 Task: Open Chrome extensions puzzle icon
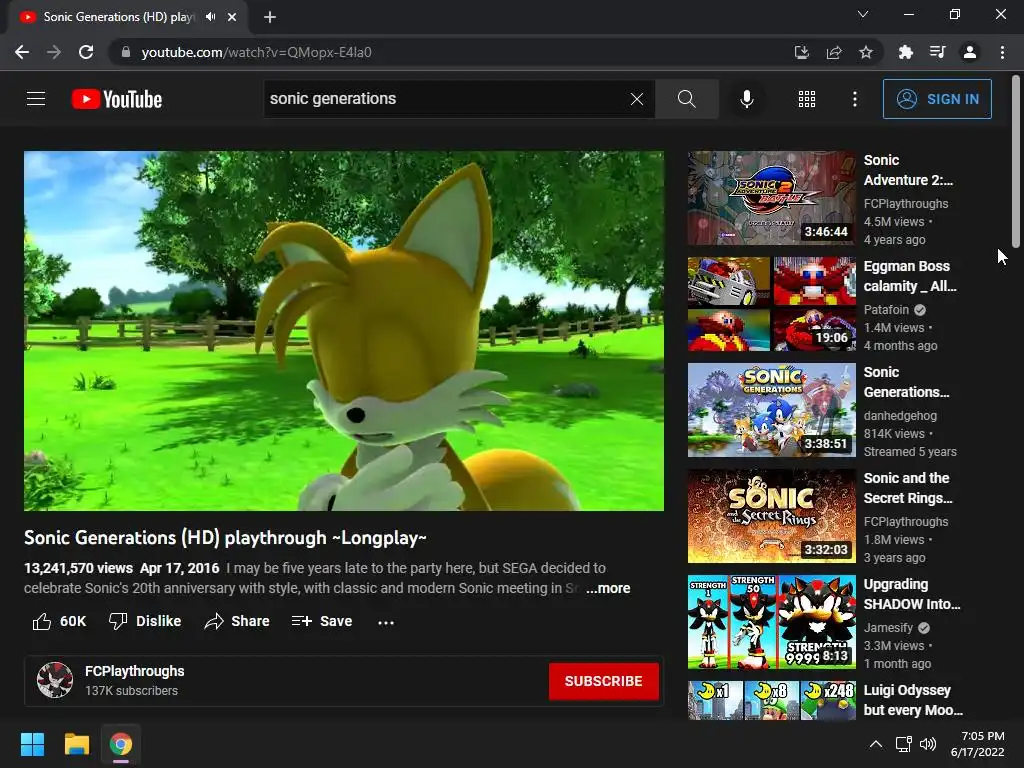pos(905,52)
